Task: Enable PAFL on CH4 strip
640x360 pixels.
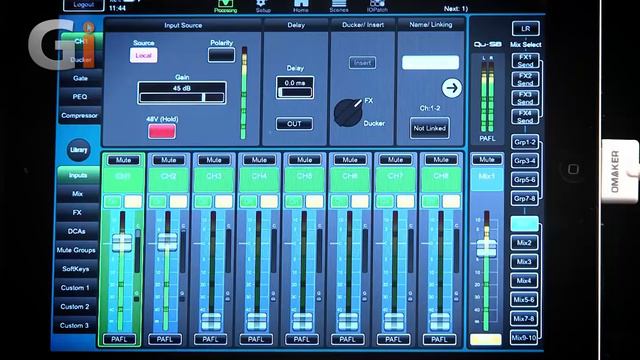Action: click(256, 339)
